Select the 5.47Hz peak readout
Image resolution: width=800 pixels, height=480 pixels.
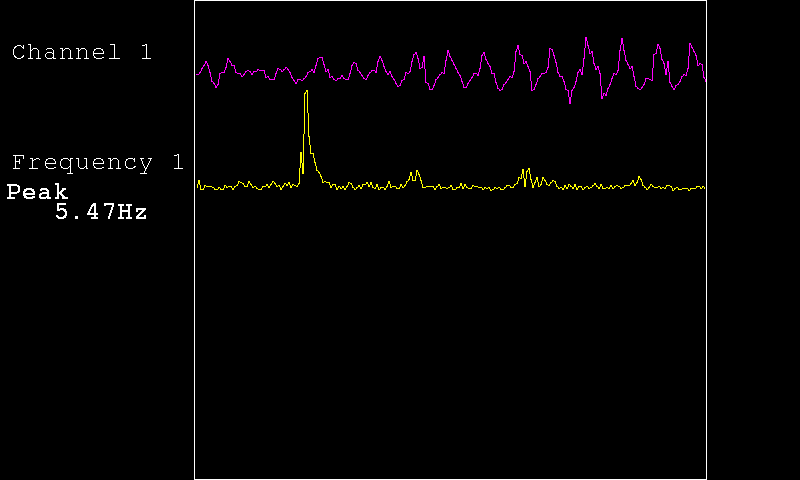point(101,212)
